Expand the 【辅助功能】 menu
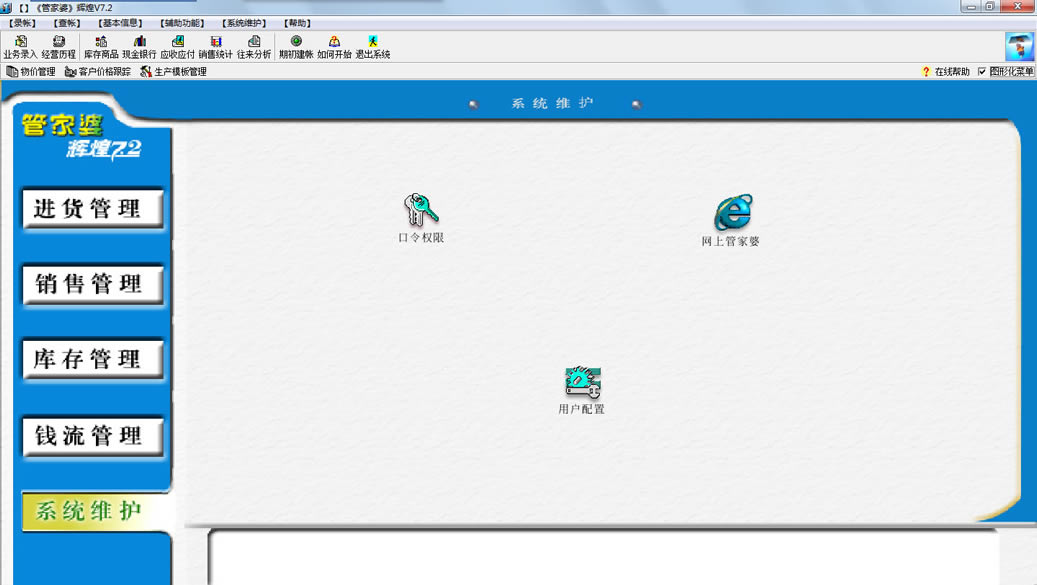 182,23
